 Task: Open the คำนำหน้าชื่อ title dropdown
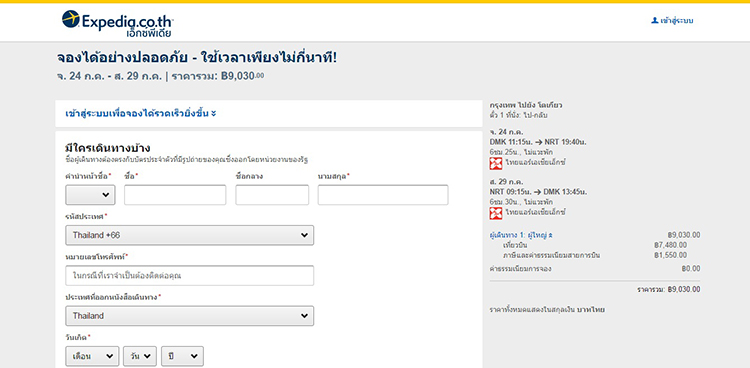pos(90,195)
